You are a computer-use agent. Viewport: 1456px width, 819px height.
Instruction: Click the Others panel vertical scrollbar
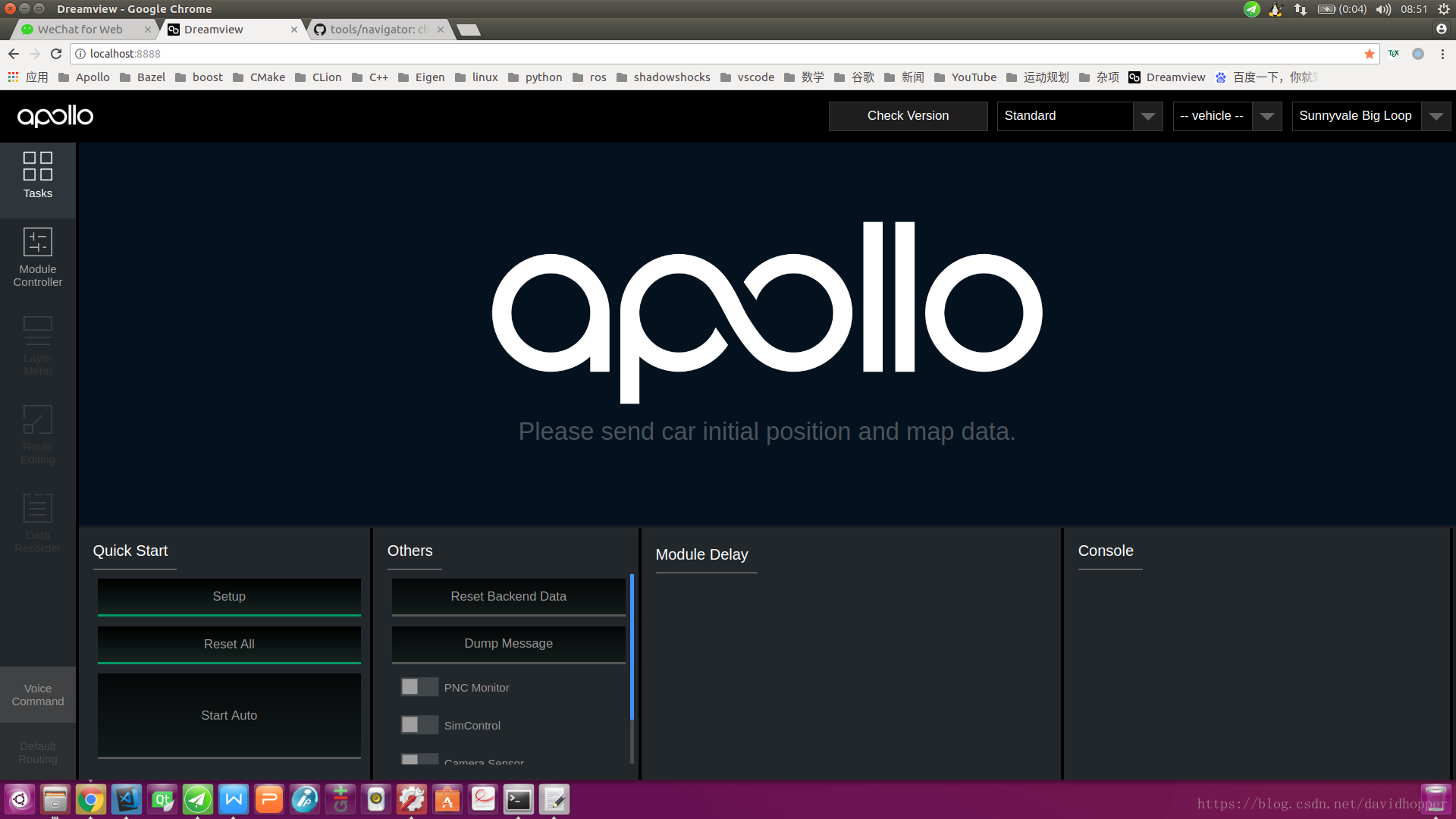(632, 646)
